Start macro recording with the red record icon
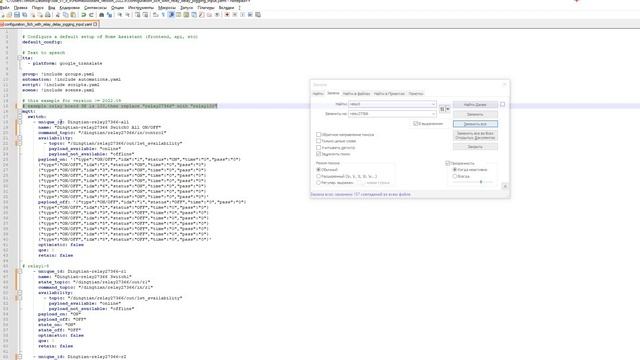640x360 pixels. click(x=227, y=15)
